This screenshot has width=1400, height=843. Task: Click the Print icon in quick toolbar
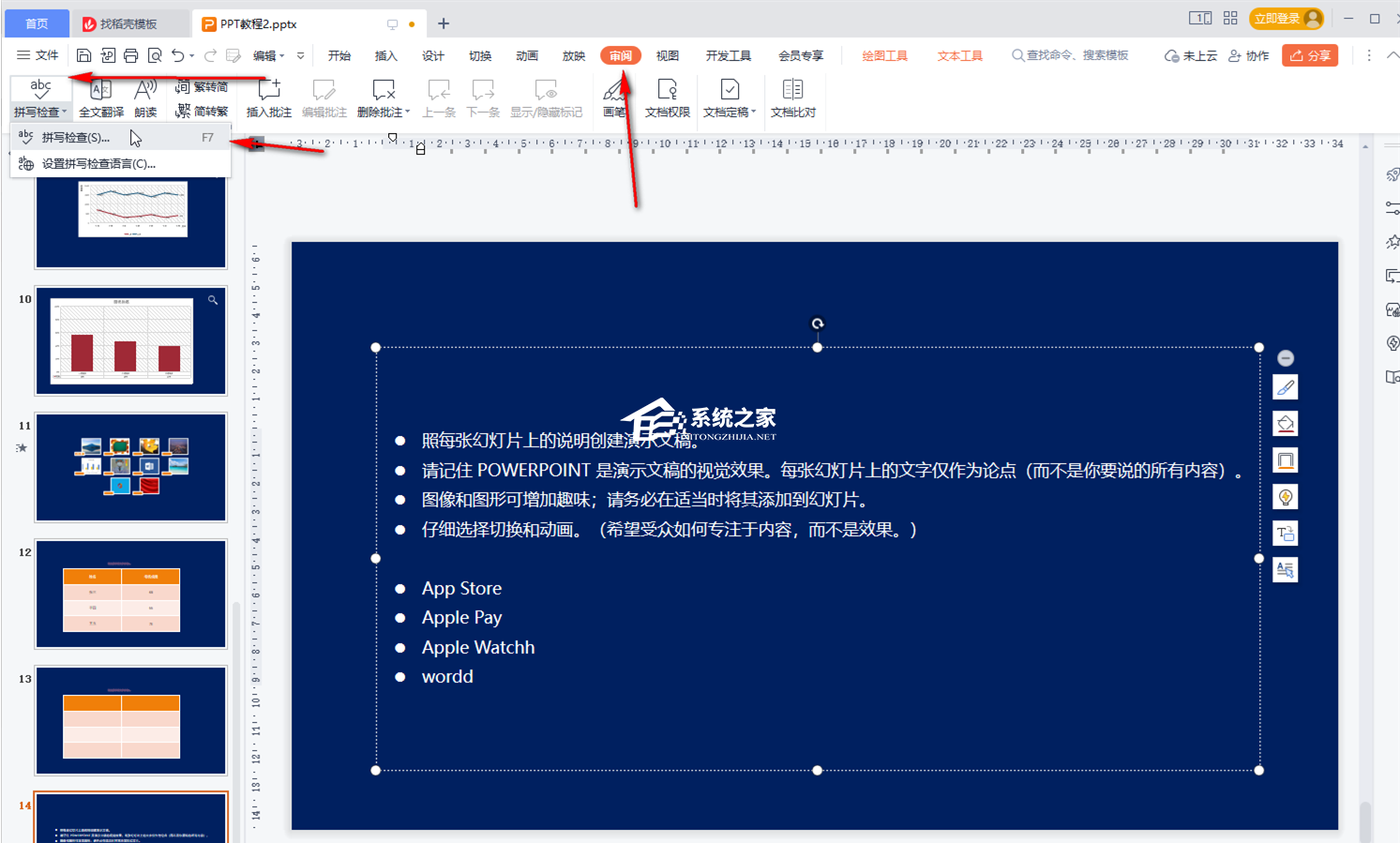click(131, 56)
